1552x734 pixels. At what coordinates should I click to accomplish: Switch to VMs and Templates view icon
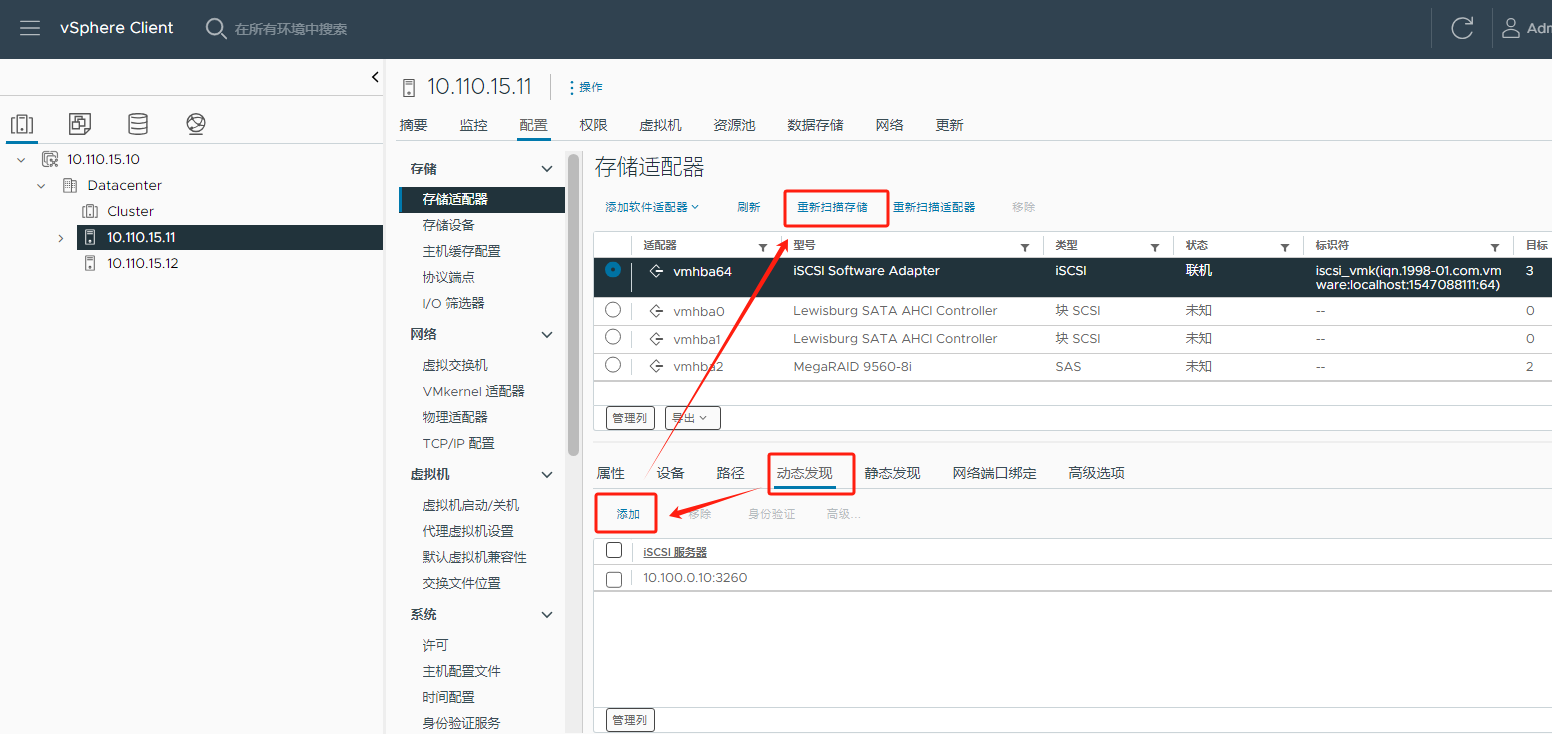80,124
